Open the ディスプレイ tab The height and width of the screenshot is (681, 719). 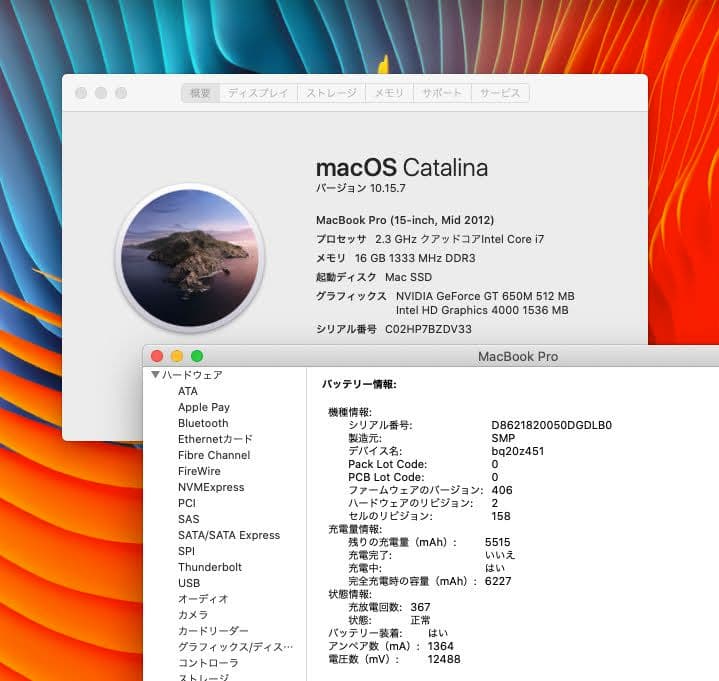click(258, 93)
